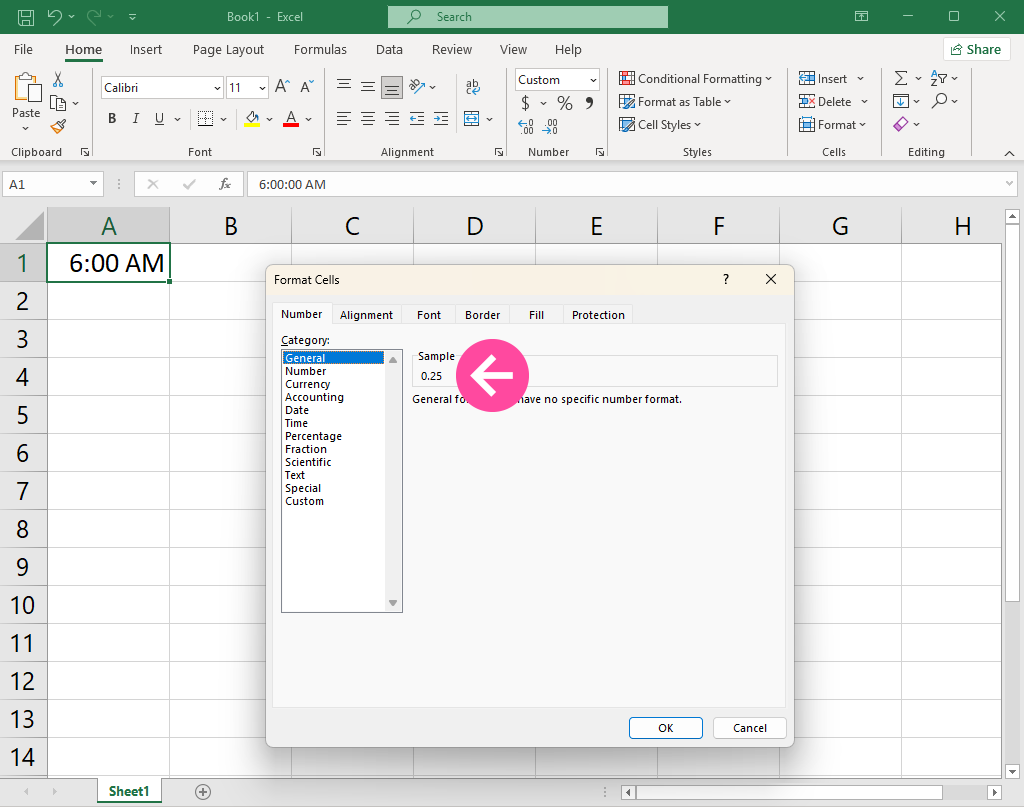
Task: Click the Save icon in title bar
Action: coord(26,17)
